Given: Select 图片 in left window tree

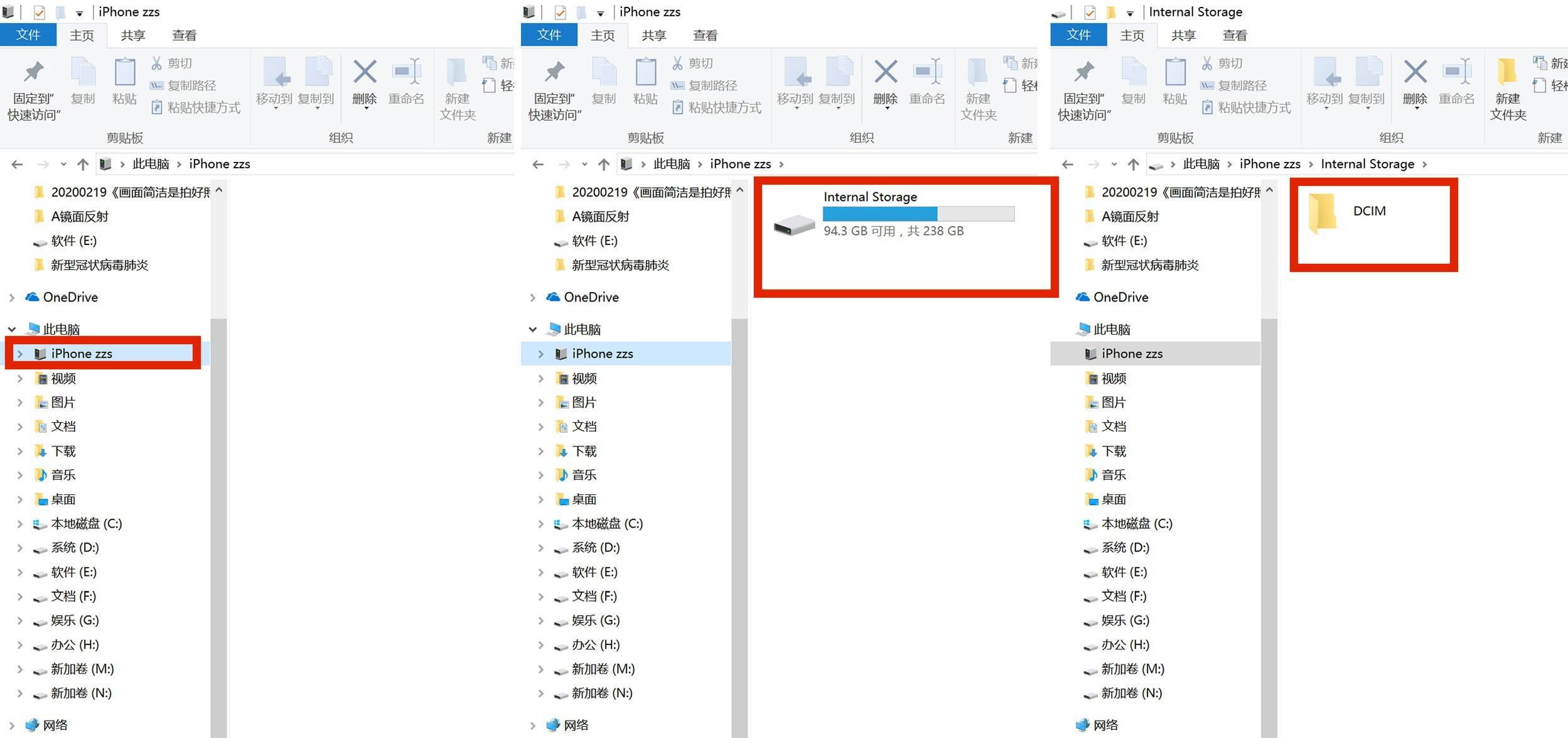Looking at the screenshot, I should [x=63, y=403].
